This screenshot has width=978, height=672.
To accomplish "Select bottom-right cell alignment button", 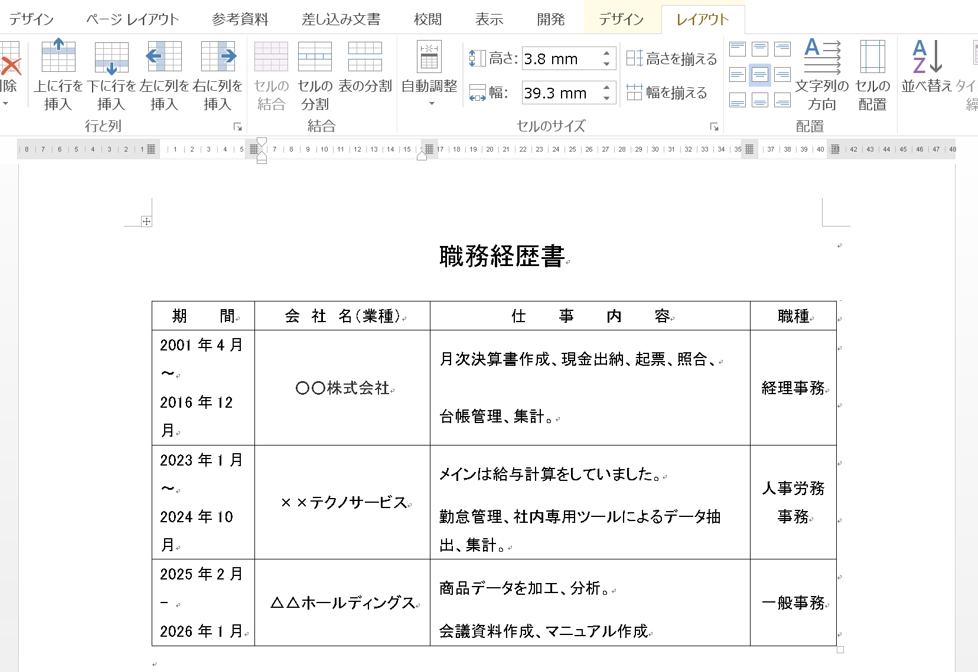I will point(783,100).
